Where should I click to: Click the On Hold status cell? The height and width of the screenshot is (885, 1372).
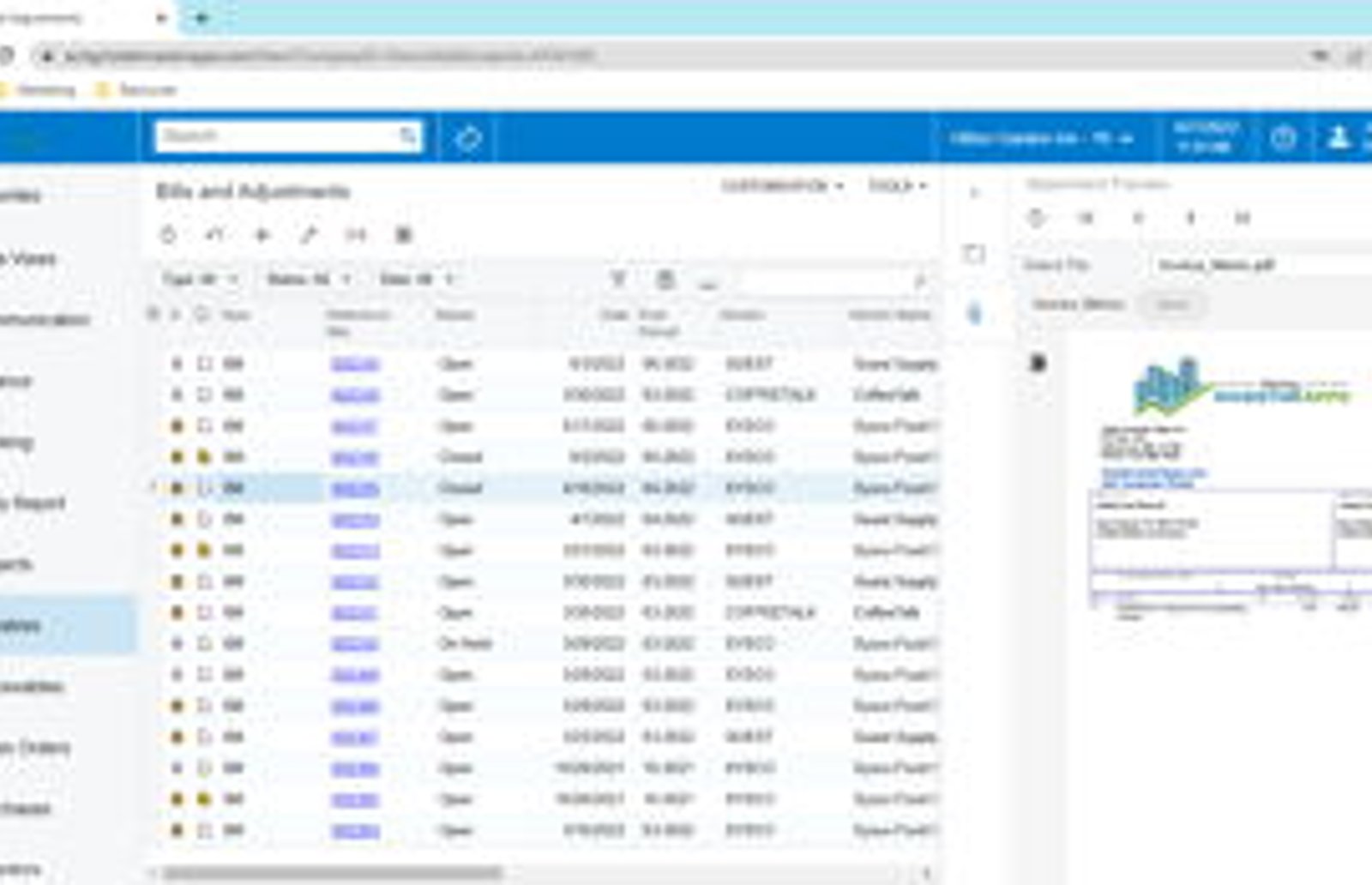[464, 643]
